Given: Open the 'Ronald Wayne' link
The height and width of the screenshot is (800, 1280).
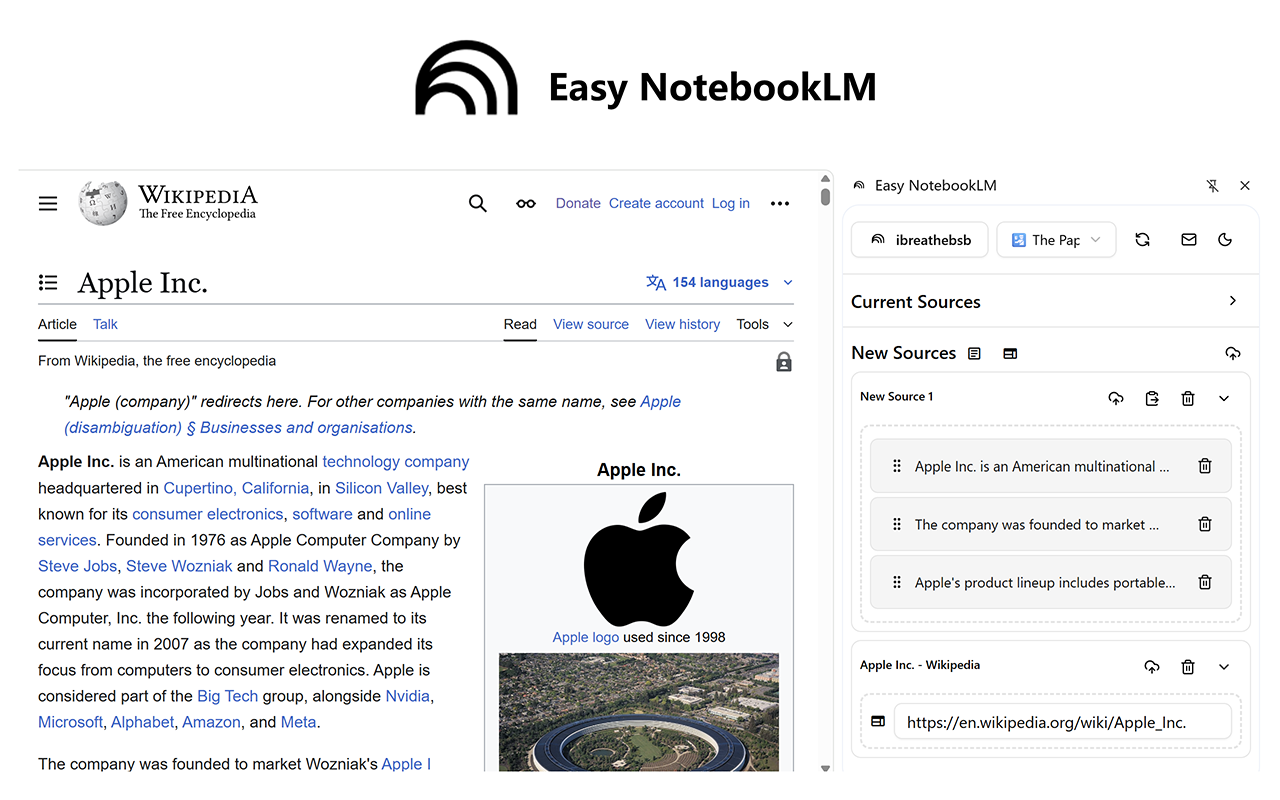Looking at the screenshot, I should pyautogui.click(x=320, y=565).
